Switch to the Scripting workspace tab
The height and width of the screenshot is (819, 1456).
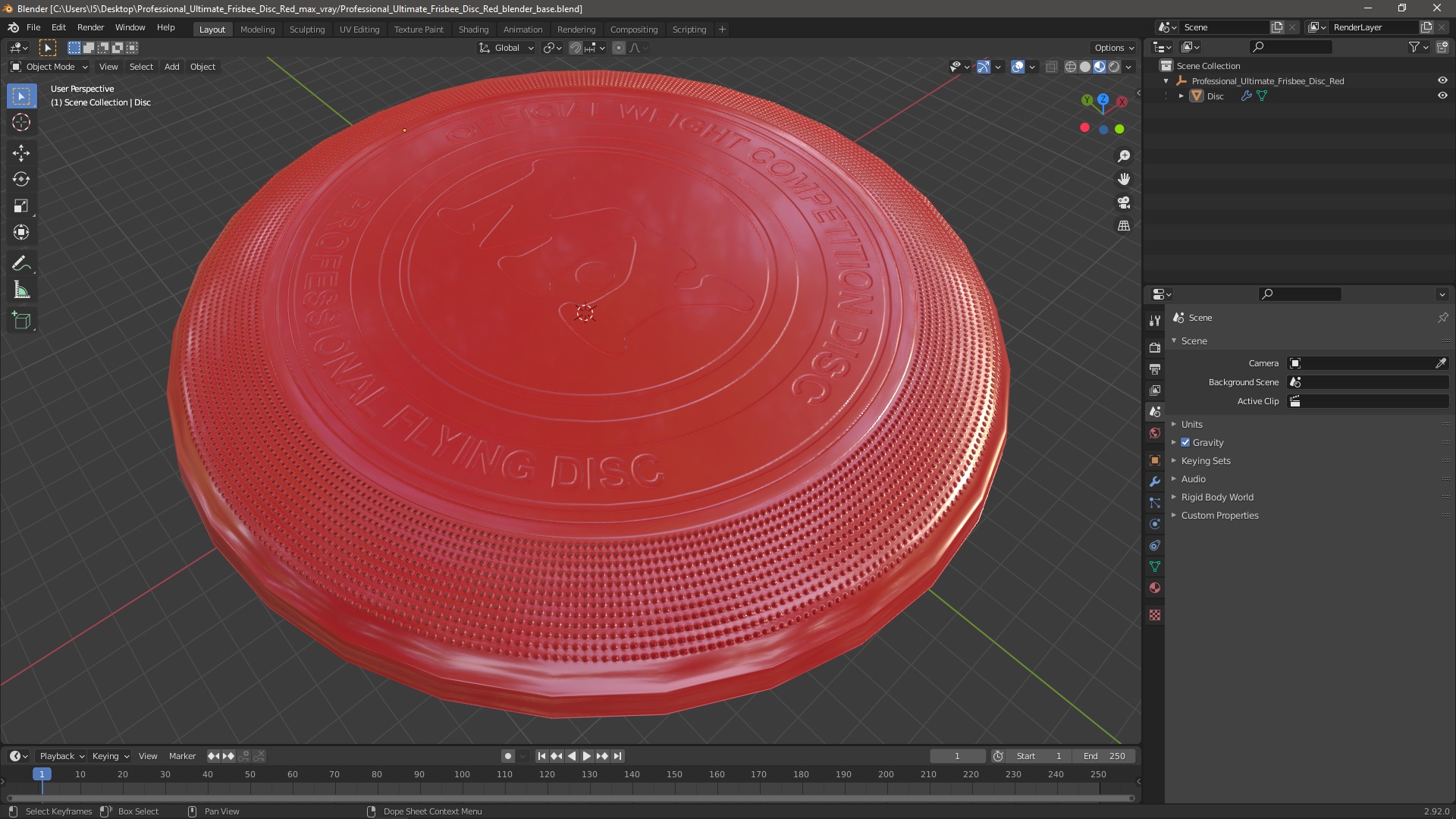pyautogui.click(x=689, y=30)
